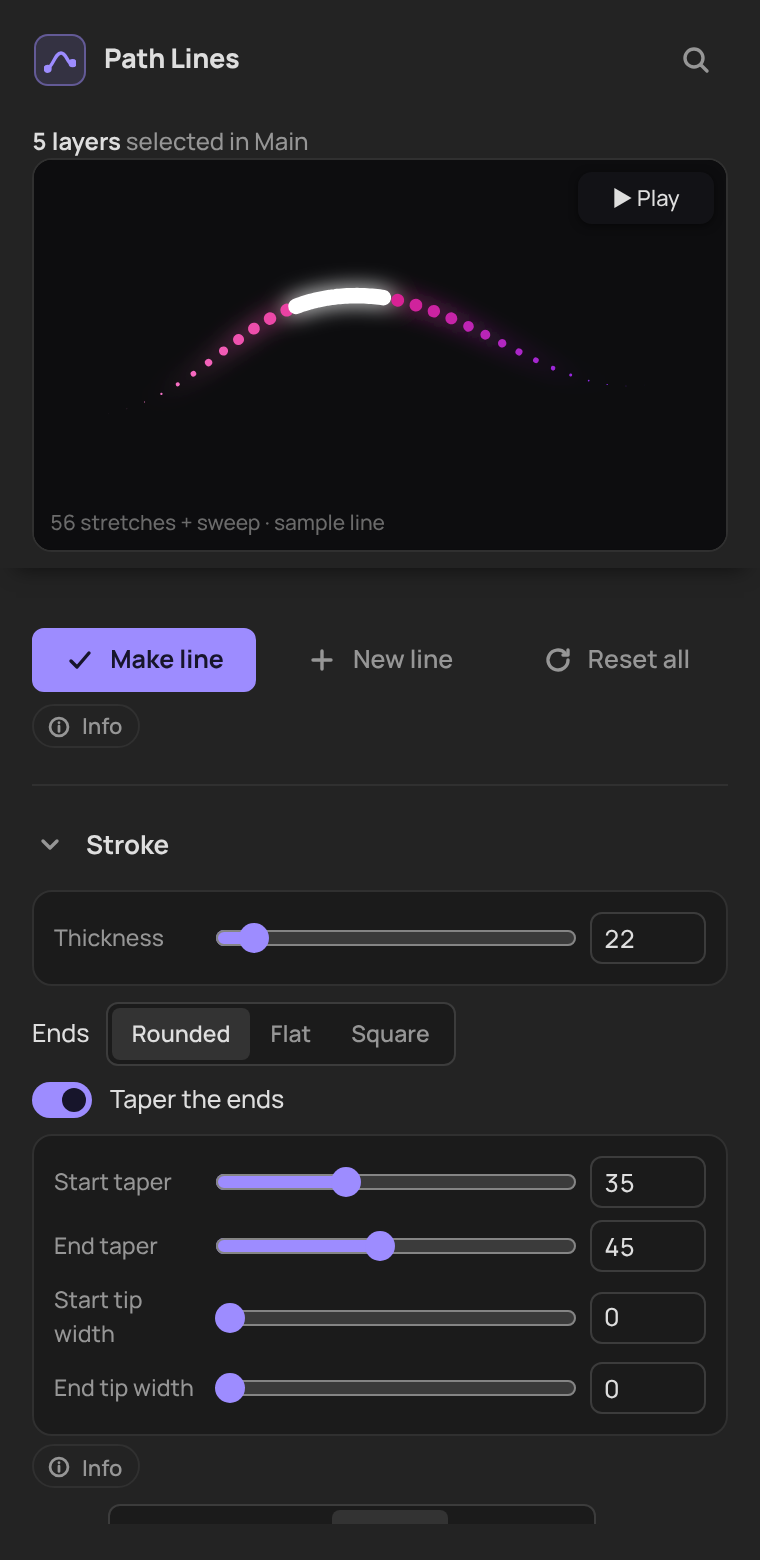Click the Path Lines logo icon
Viewport: 760px width, 1560px height.
point(60,59)
